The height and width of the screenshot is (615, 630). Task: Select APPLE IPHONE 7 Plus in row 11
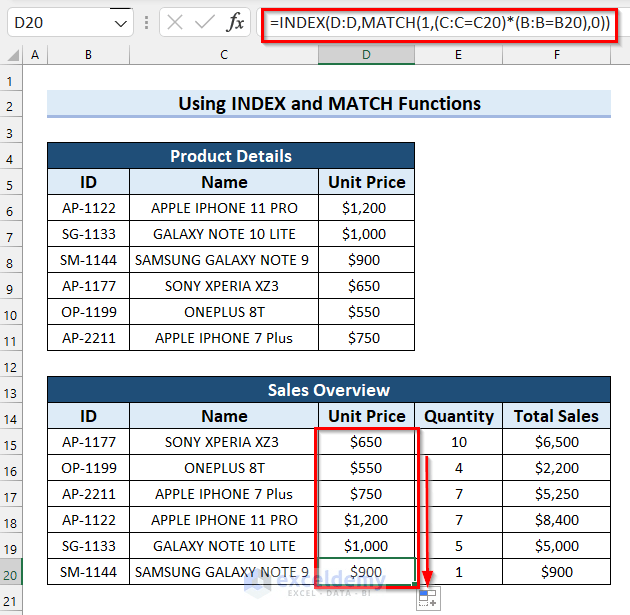click(x=224, y=338)
